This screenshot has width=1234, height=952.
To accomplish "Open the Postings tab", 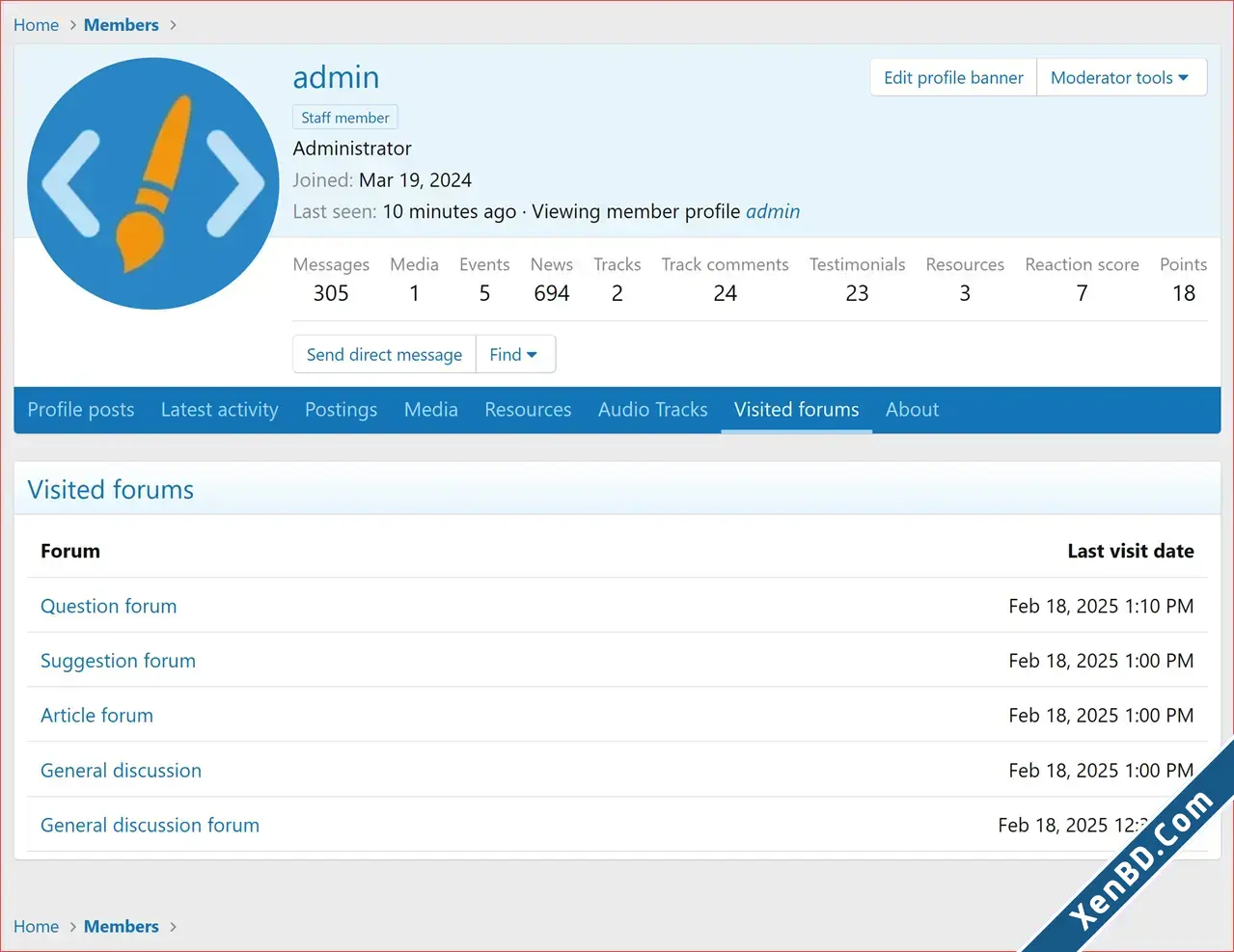I will tap(342, 410).
